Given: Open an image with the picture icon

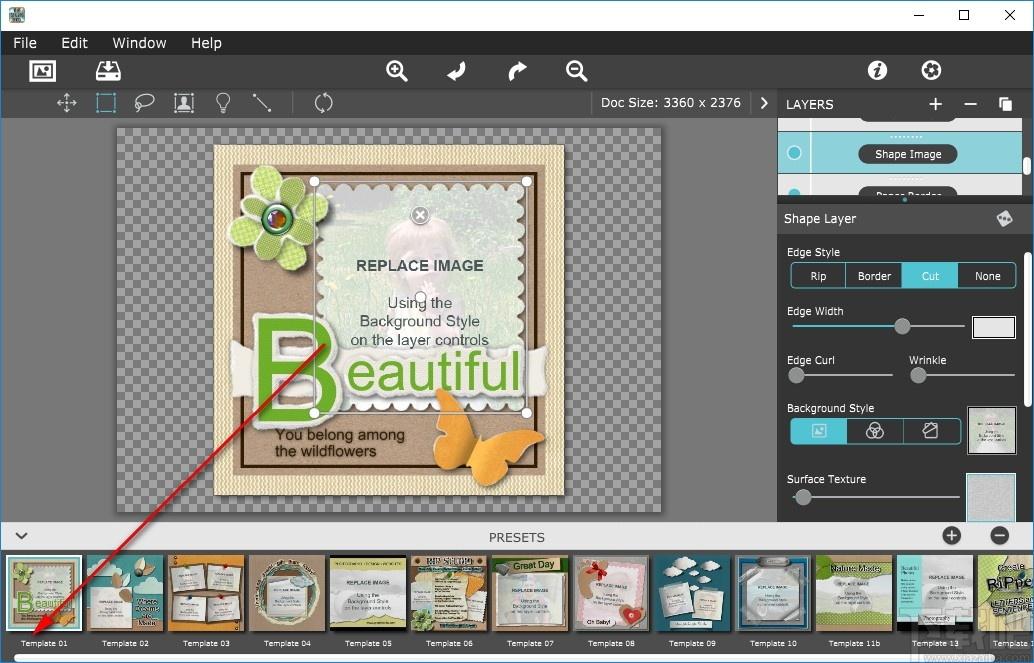Looking at the screenshot, I should [x=42, y=71].
